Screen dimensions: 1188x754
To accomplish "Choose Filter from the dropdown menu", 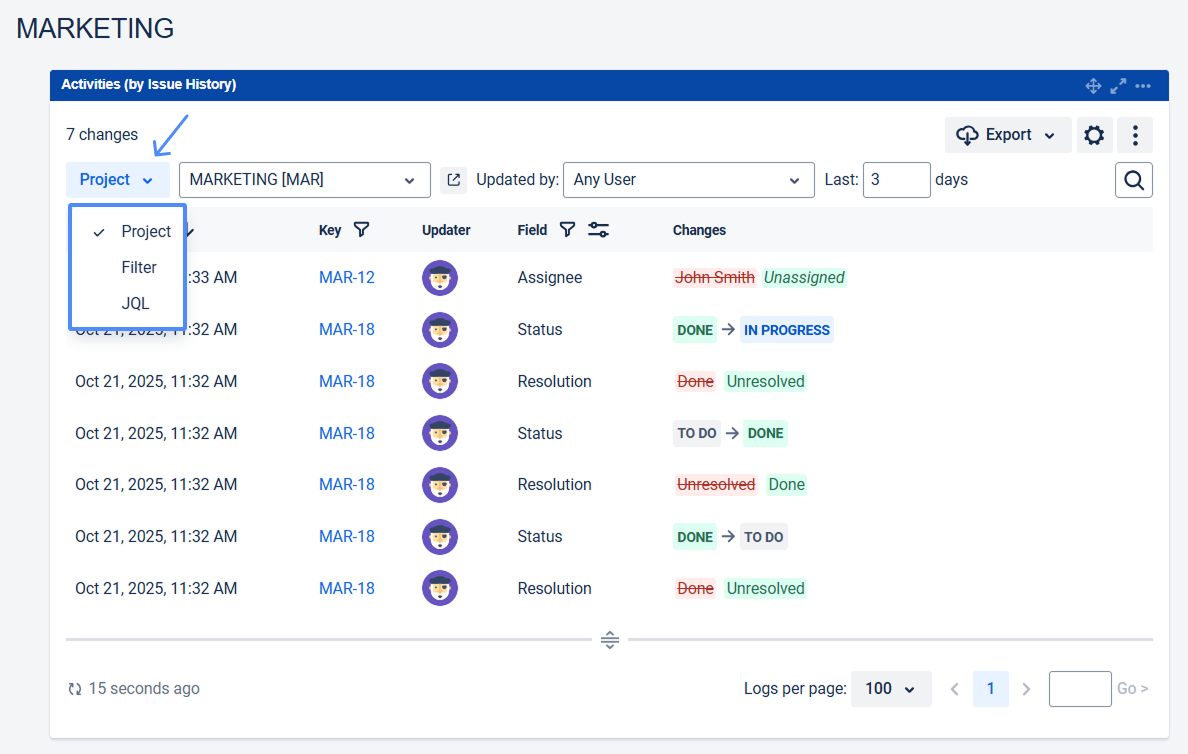I will pos(139,267).
